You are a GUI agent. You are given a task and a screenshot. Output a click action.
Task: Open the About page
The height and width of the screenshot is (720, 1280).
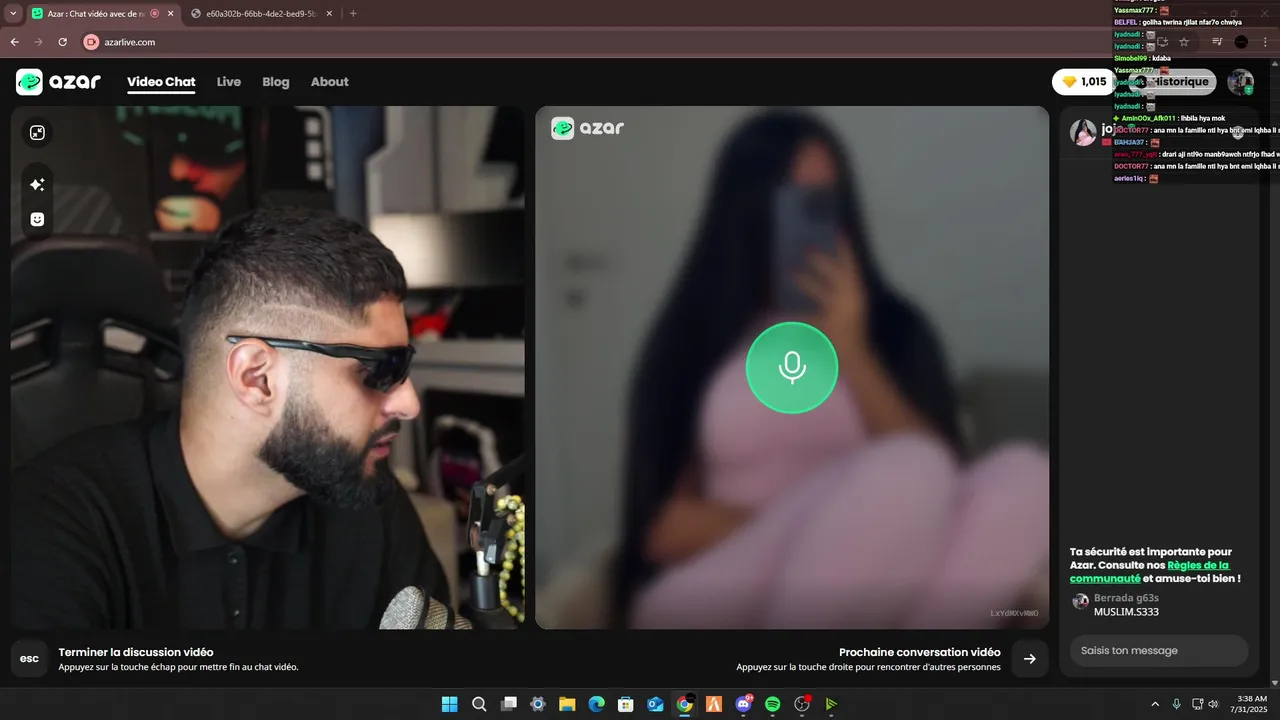pos(329,82)
